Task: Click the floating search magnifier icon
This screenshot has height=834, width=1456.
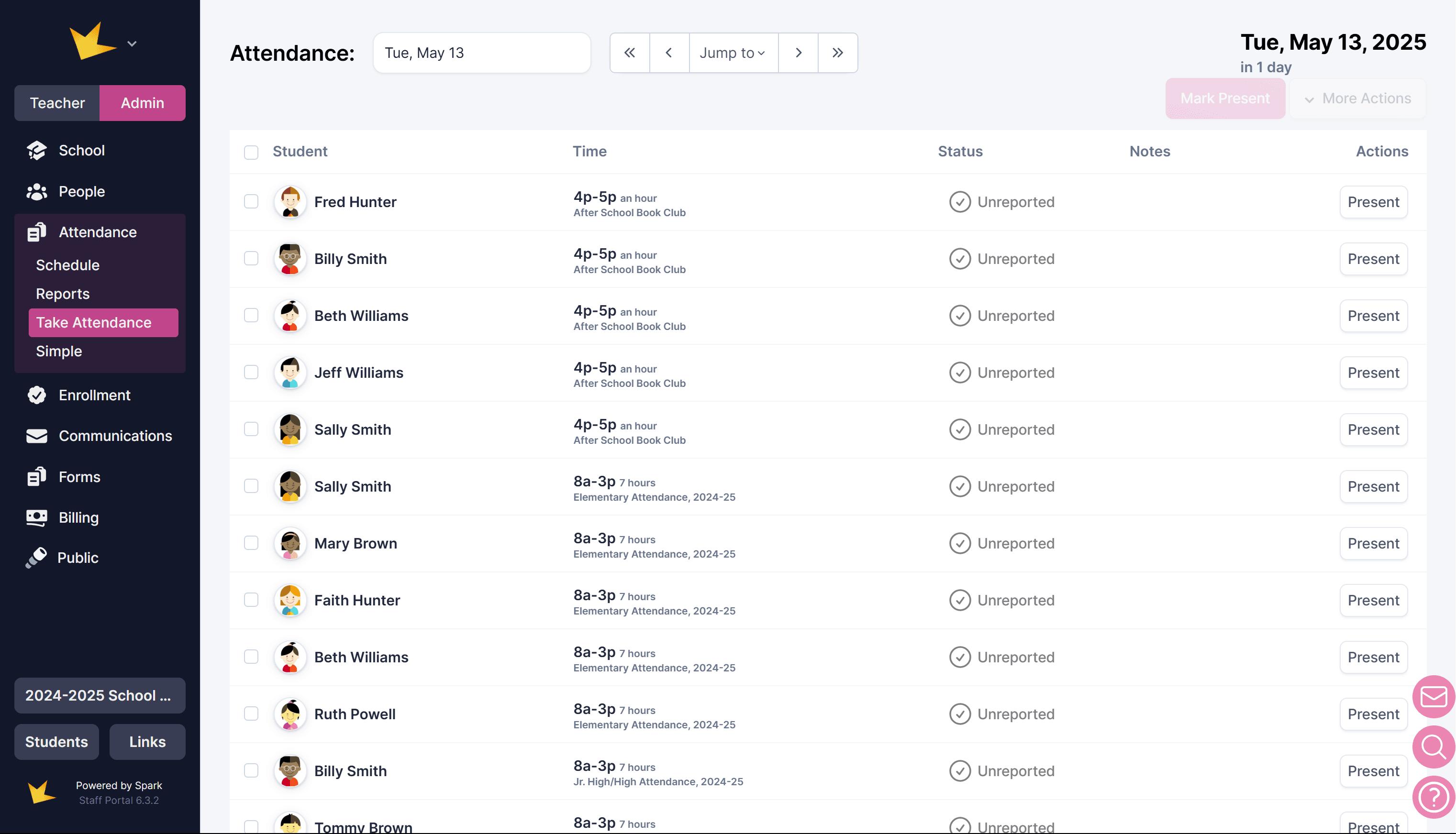Action: pos(1434,746)
